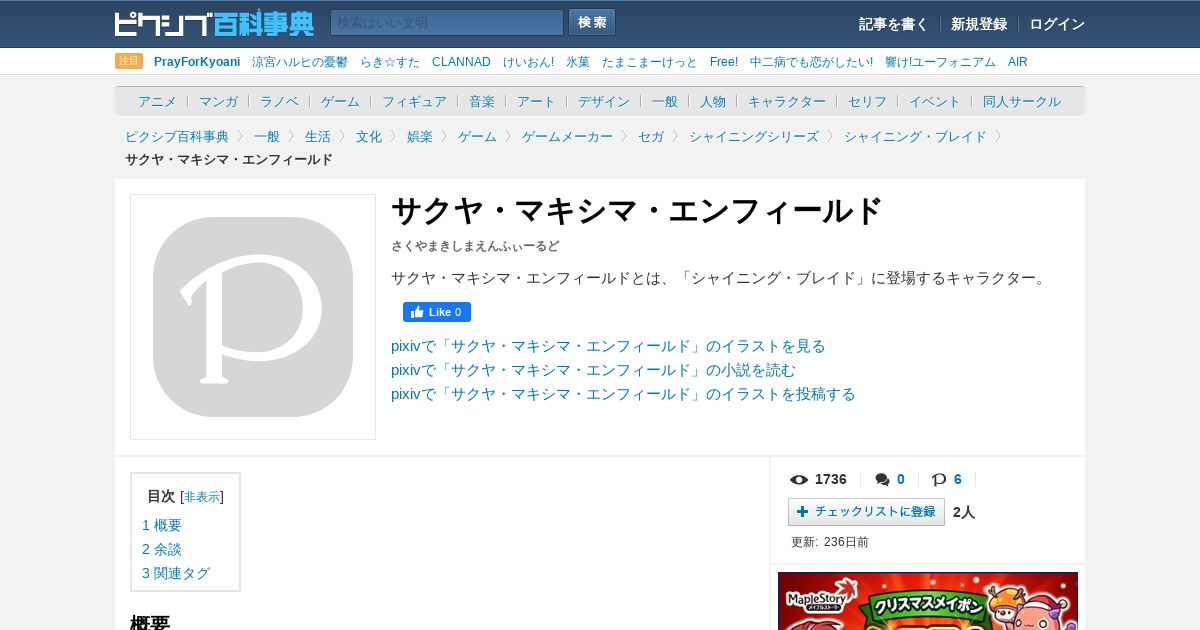Open works count 6 link
The height and width of the screenshot is (630, 1200).
pyautogui.click(x=958, y=479)
